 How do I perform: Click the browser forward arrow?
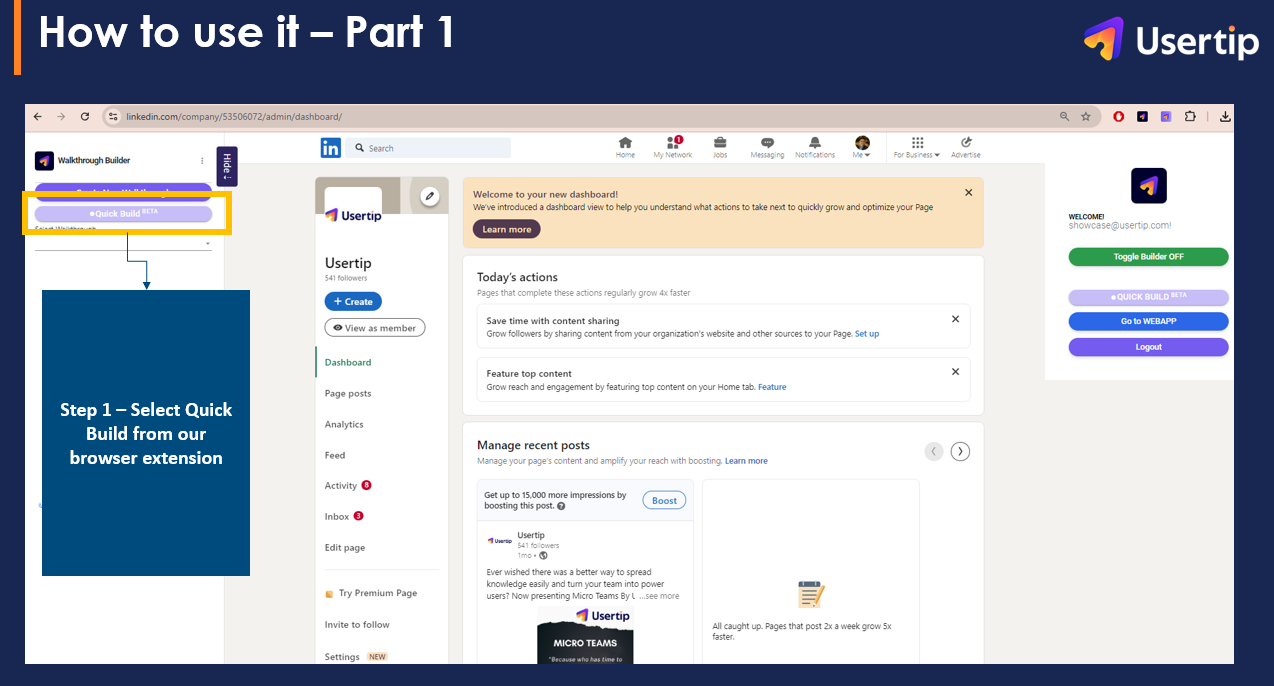pos(61,117)
